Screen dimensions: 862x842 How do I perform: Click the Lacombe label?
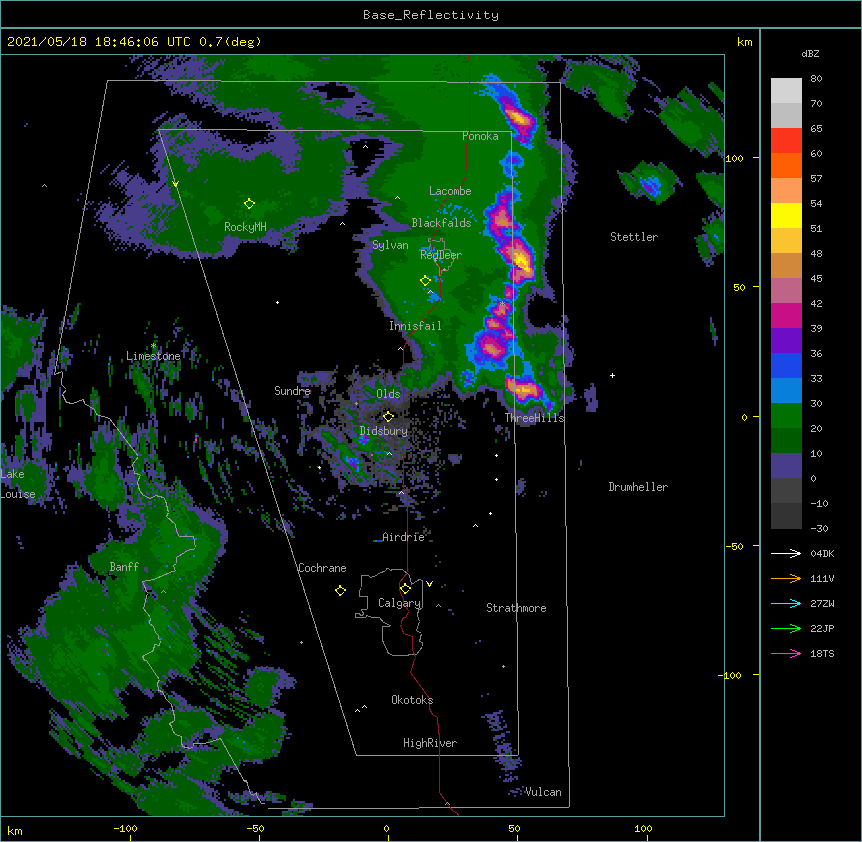(x=450, y=191)
